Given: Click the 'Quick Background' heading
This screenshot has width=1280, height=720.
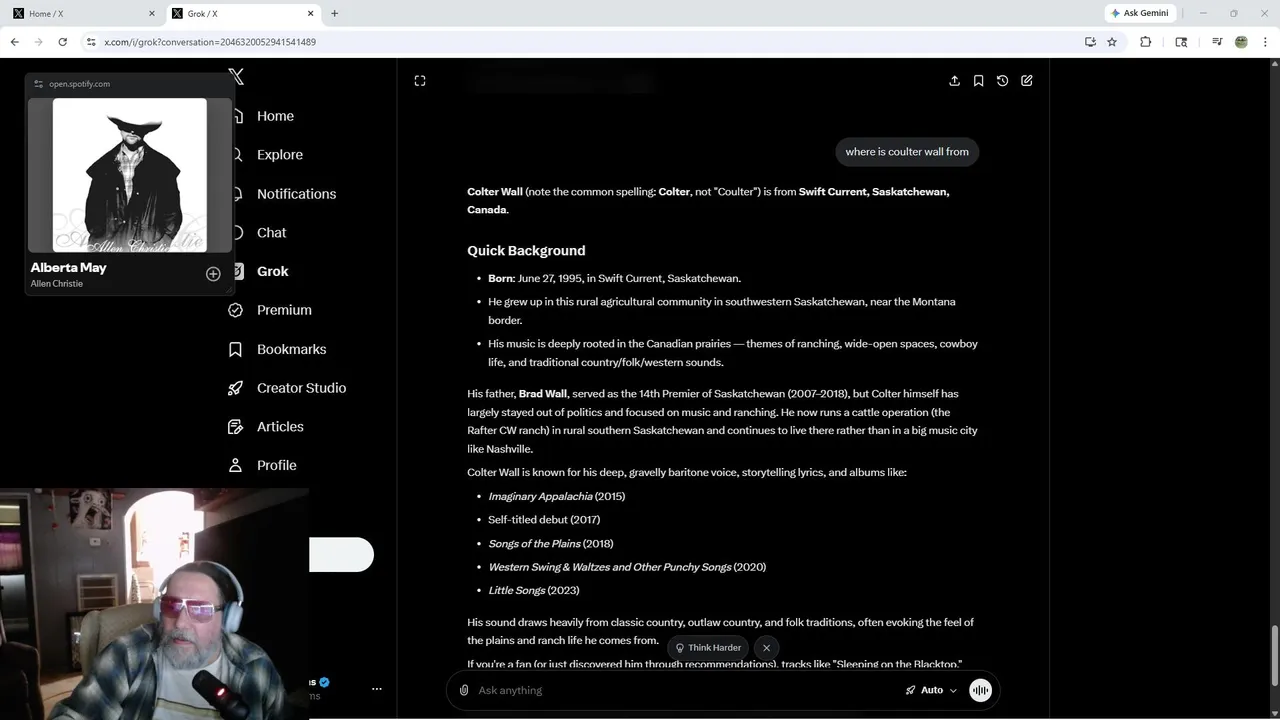Looking at the screenshot, I should [526, 251].
